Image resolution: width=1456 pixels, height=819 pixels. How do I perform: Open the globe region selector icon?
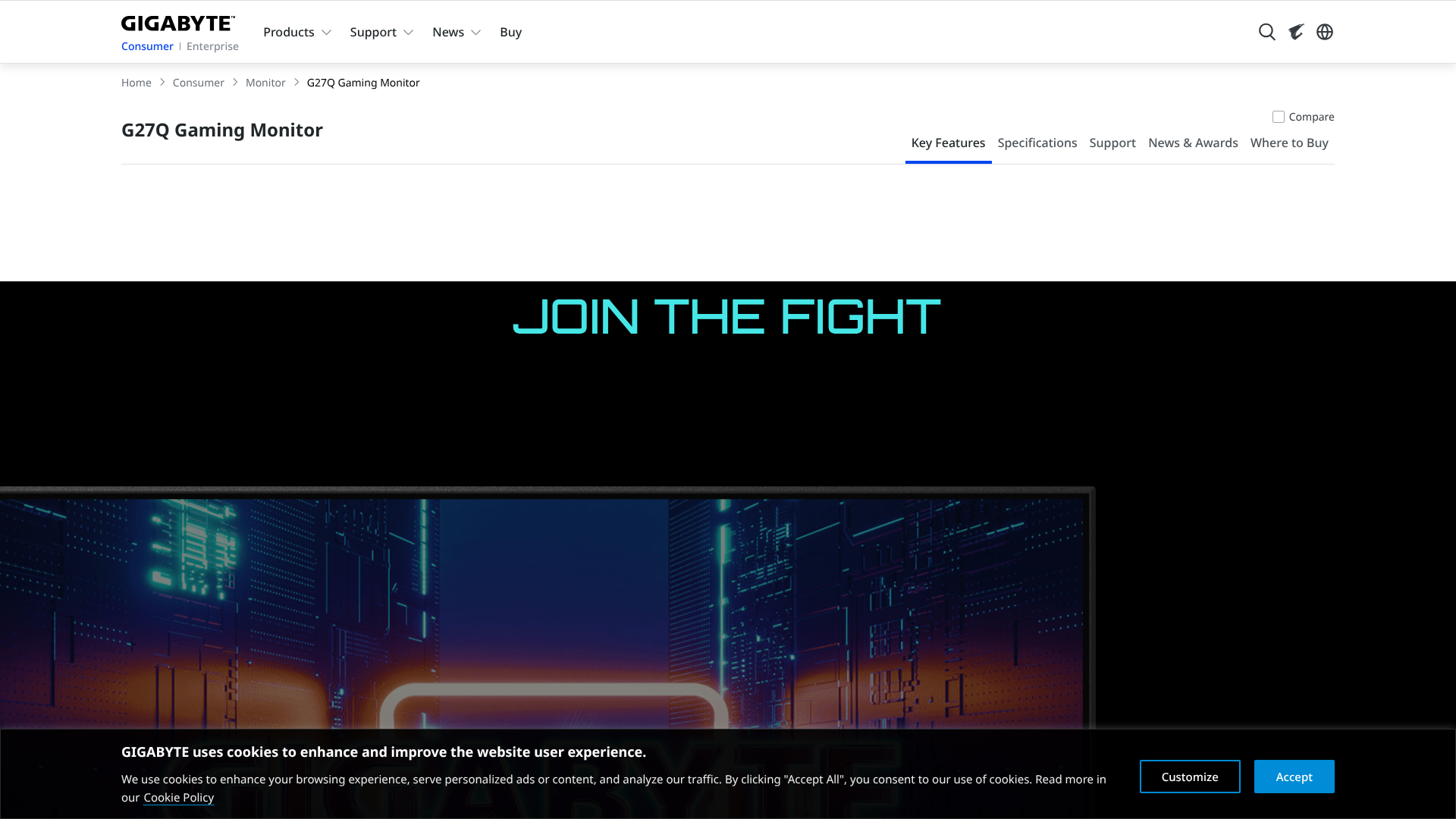pyautogui.click(x=1325, y=32)
